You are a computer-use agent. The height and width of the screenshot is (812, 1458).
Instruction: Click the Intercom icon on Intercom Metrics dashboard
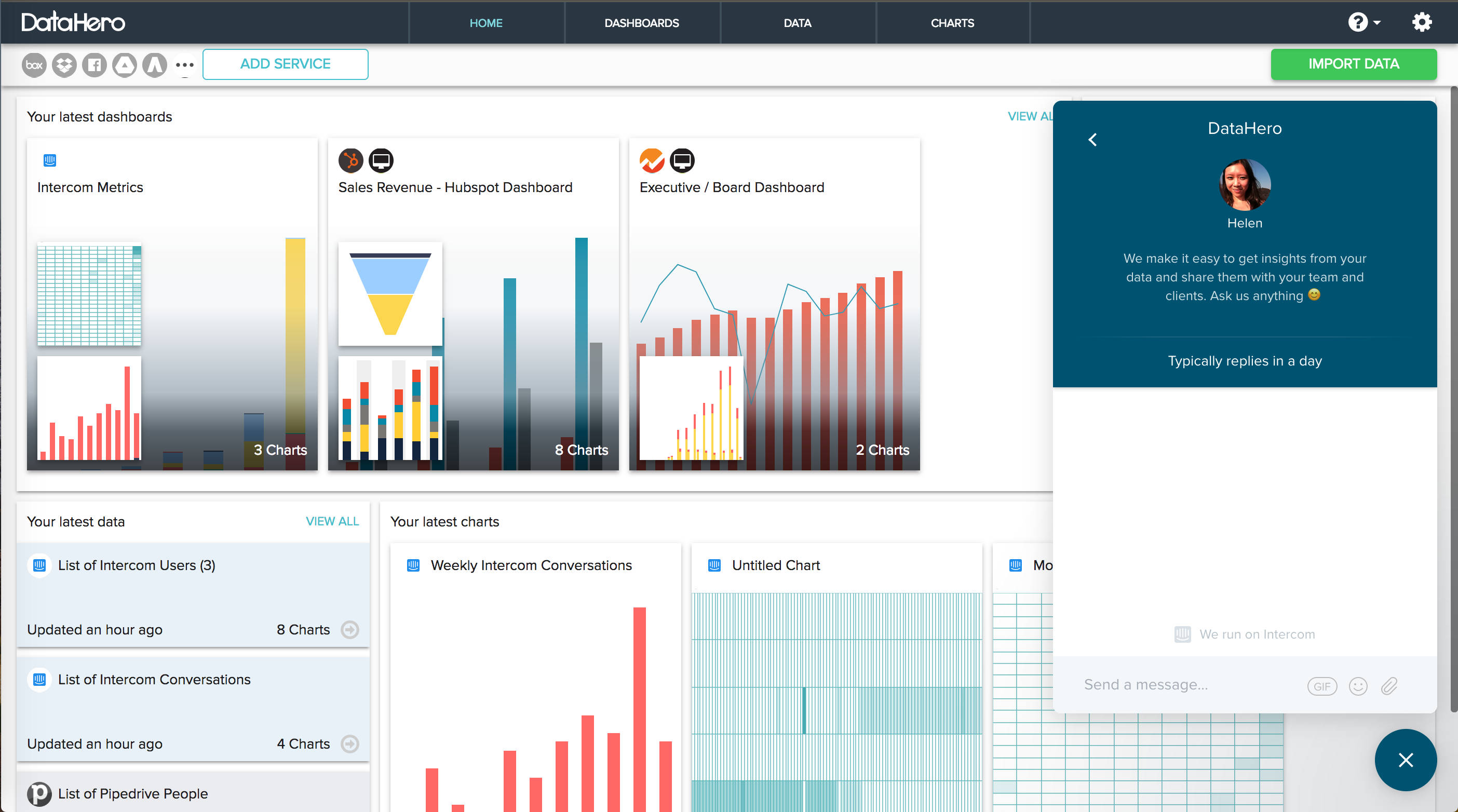[50, 160]
